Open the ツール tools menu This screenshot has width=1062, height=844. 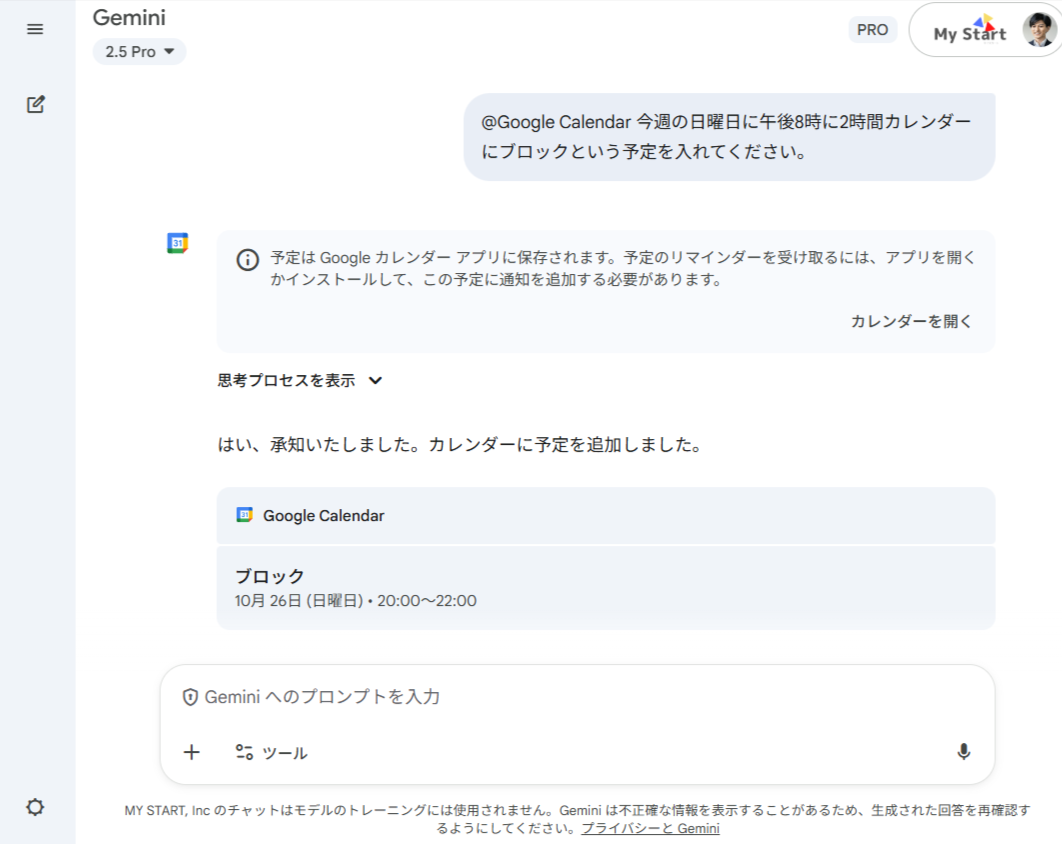(x=272, y=752)
